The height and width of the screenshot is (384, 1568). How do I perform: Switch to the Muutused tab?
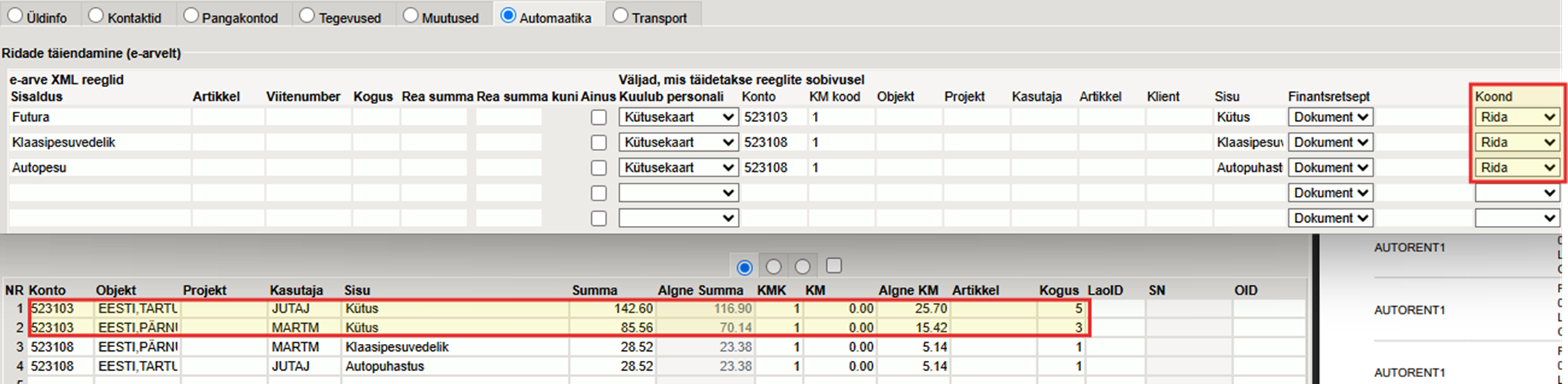coord(411,16)
